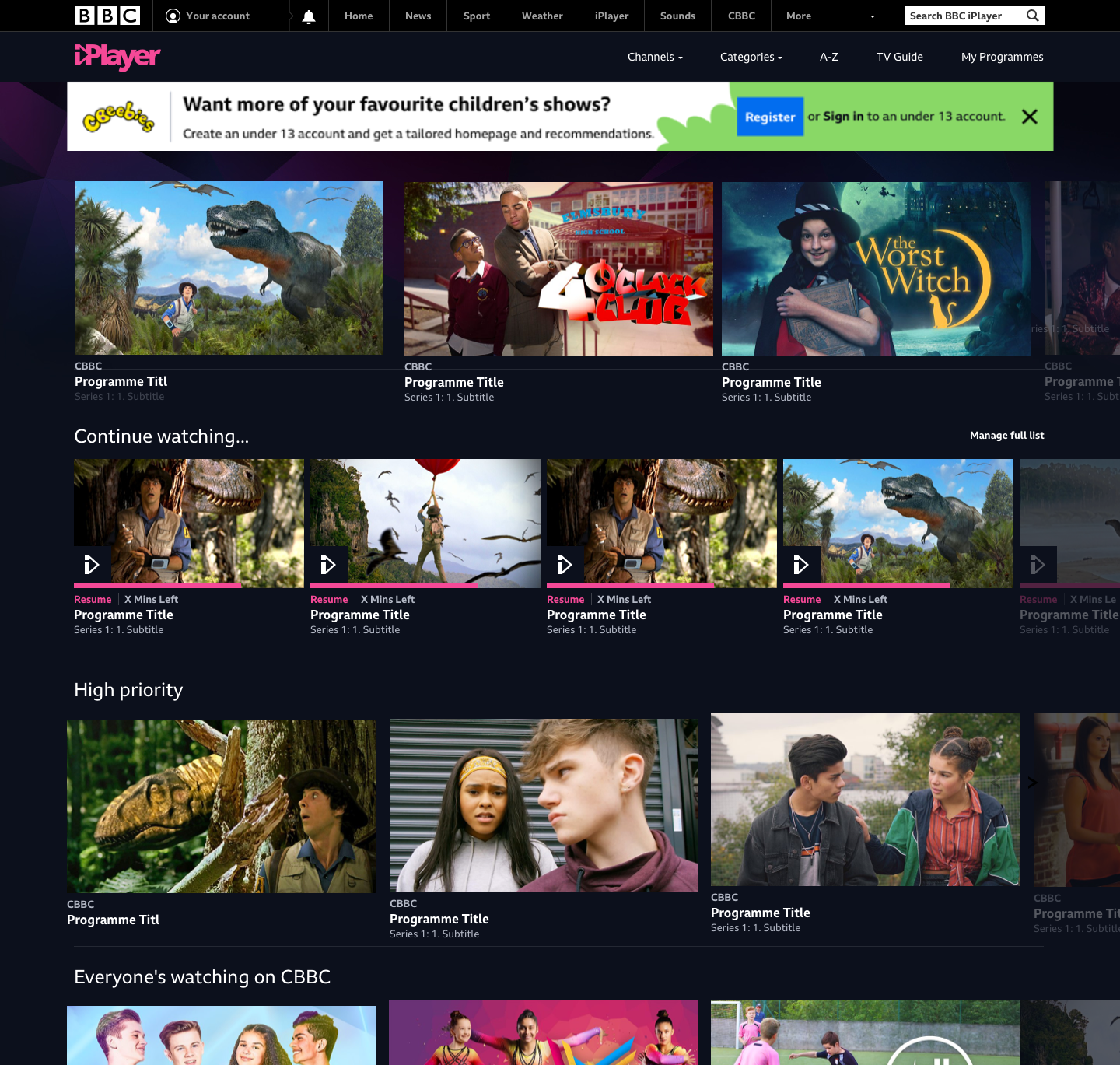The width and height of the screenshot is (1120, 1065).
Task: Dismiss the CBeebies register banner
Action: (1030, 117)
